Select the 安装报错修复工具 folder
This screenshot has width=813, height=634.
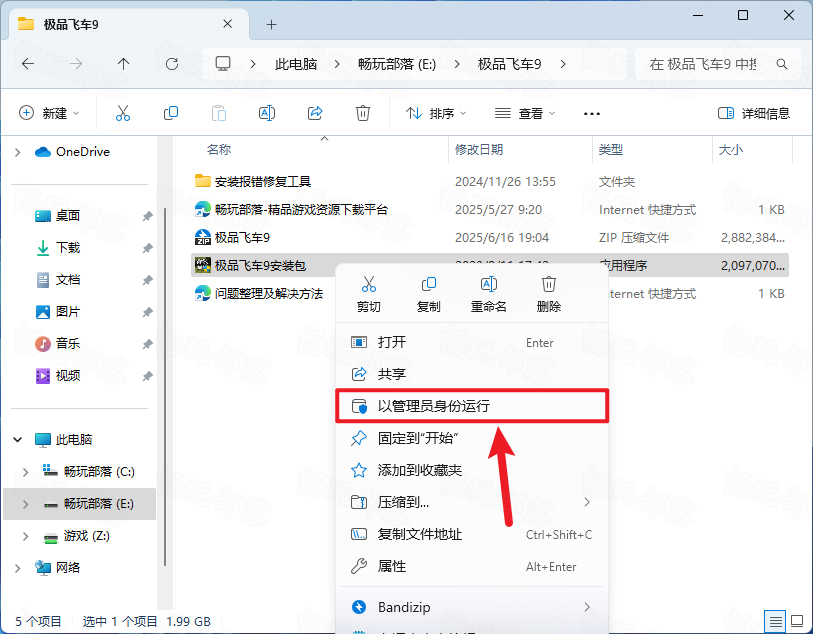(x=262, y=181)
